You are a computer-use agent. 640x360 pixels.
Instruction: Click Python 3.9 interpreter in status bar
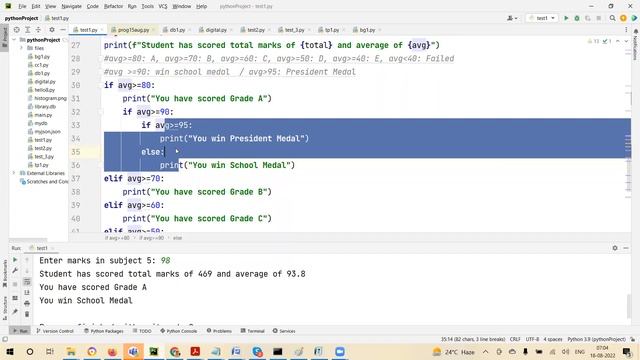point(596,339)
